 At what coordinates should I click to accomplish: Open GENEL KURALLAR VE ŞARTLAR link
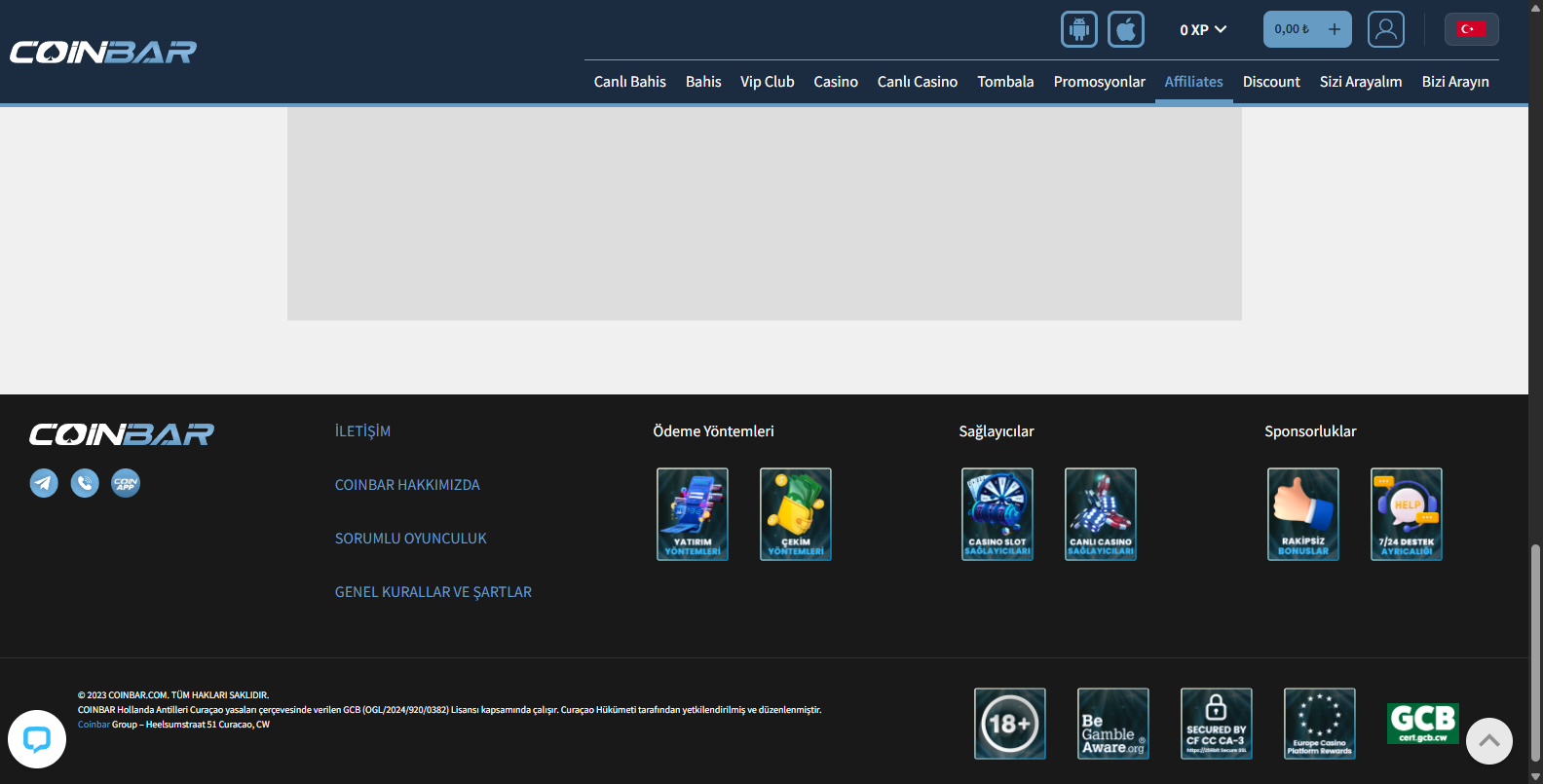tap(433, 592)
